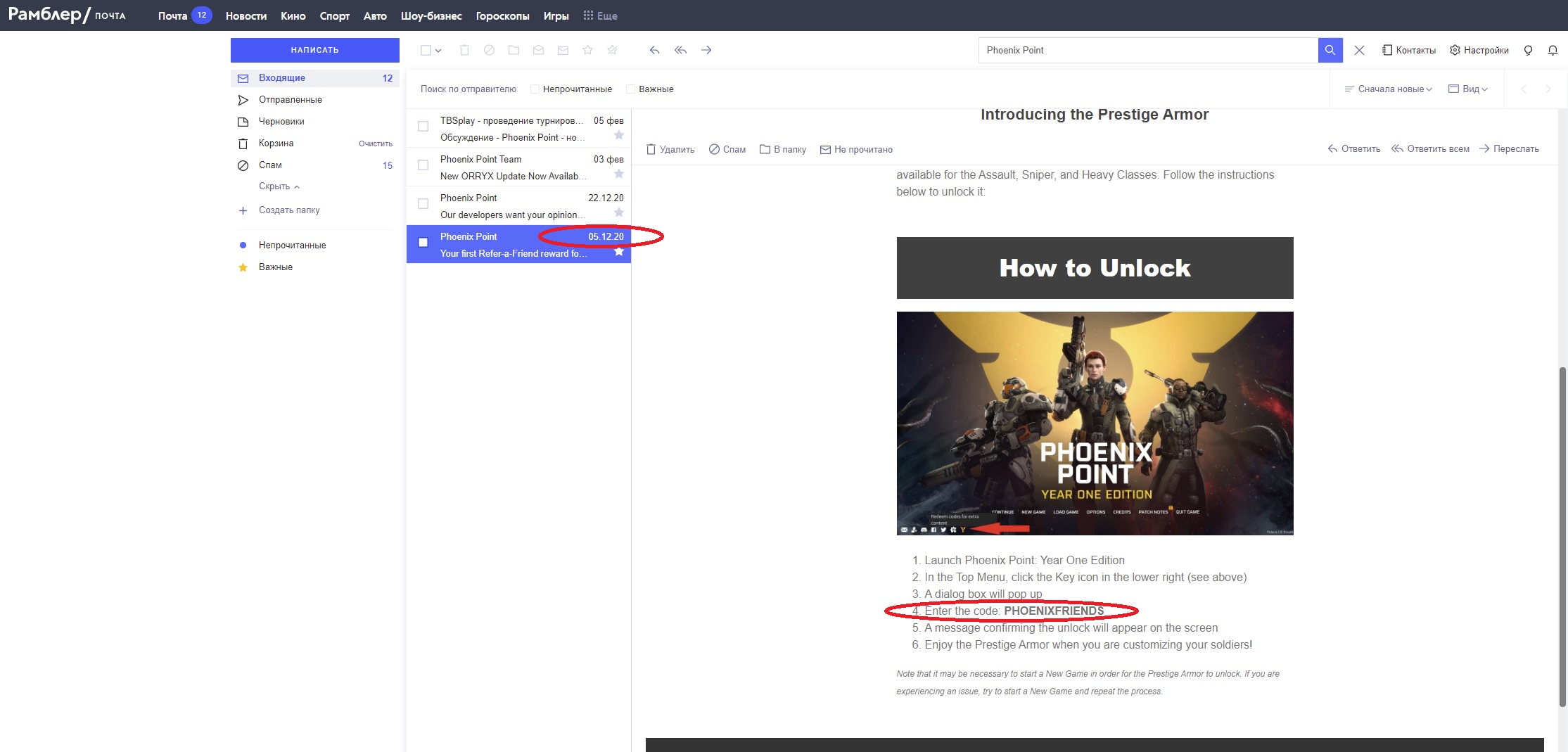The width and height of the screenshot is (1568, 752).
Task: Click the reply-all double arrow icon in toolbar
Action: click(x=680, y=50)
